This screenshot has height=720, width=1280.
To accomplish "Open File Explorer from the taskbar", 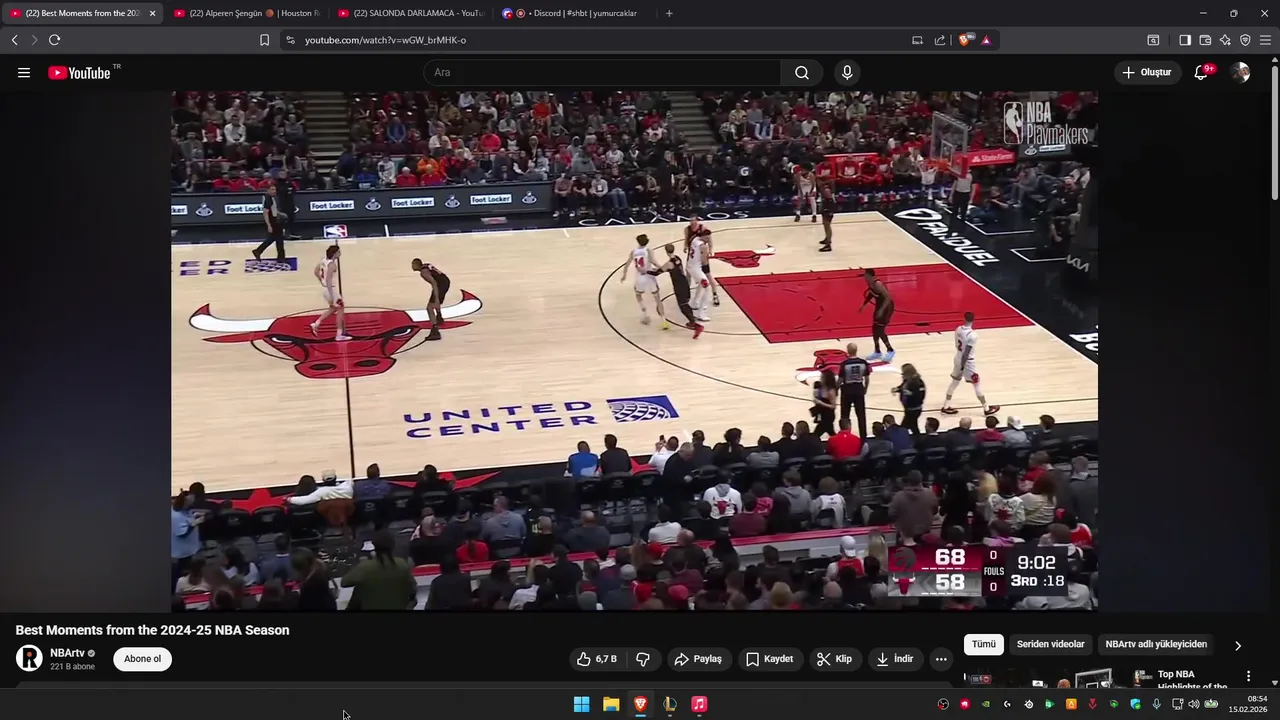I will coord(611,704).
